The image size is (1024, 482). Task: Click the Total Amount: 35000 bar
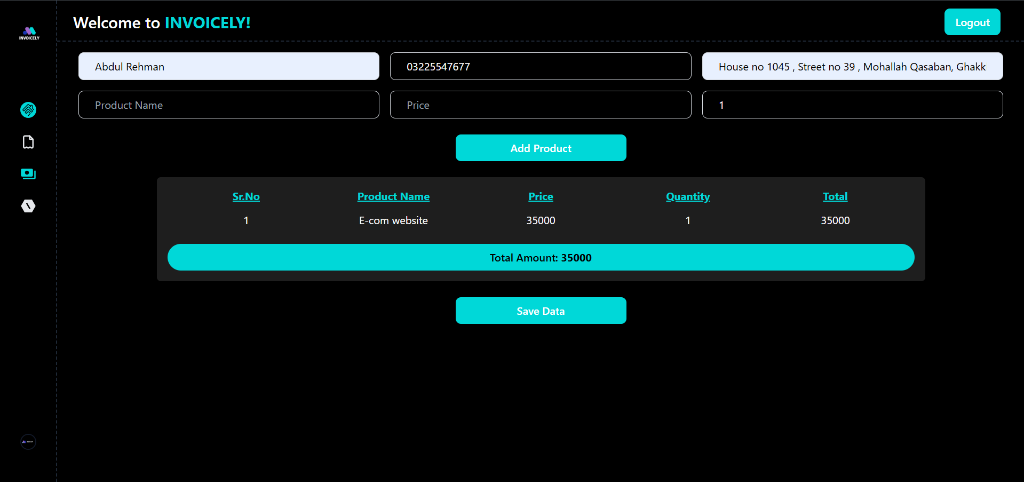coord(541,257)
